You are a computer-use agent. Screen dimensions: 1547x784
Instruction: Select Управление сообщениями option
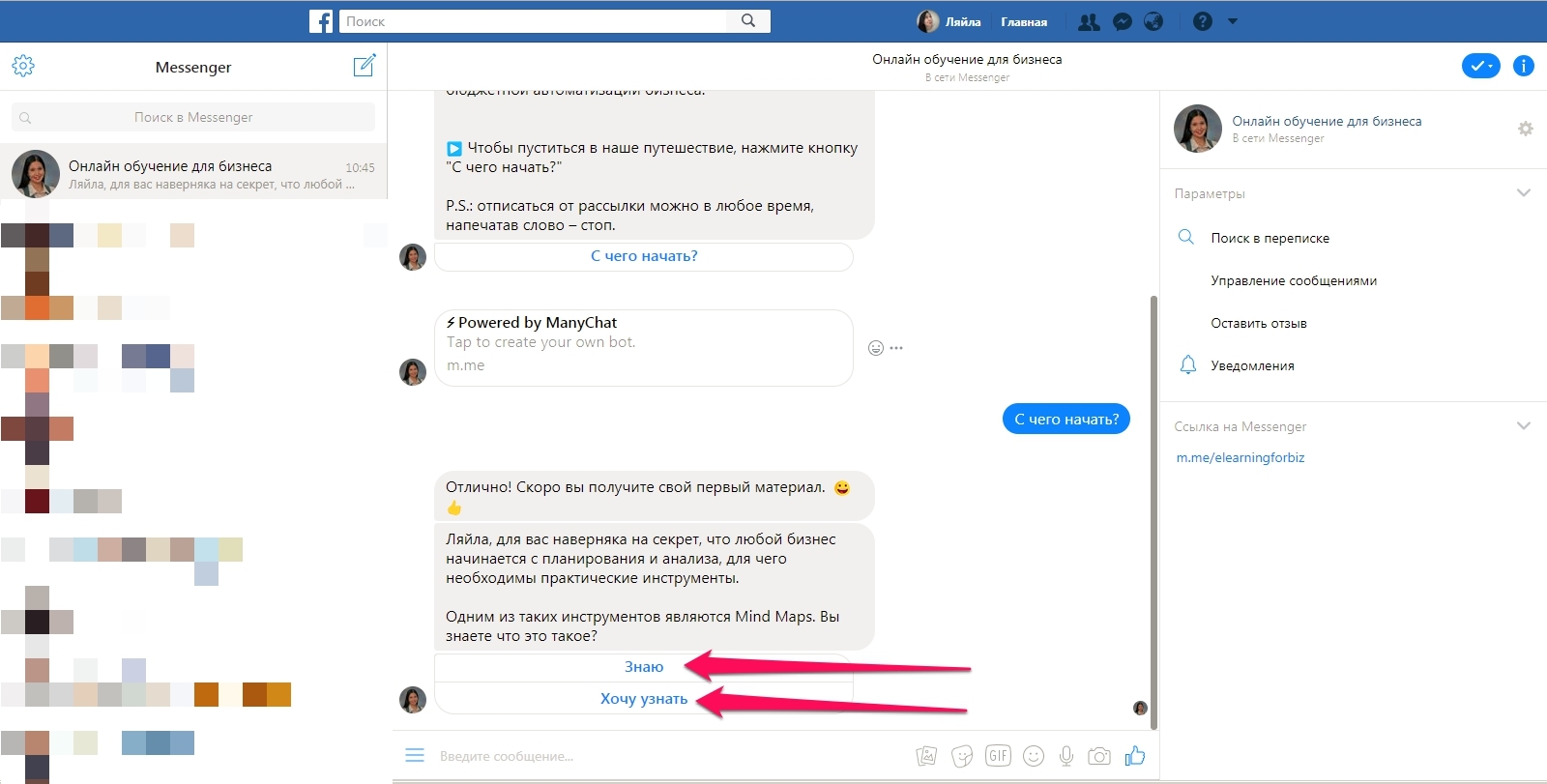tap(1294, 280)
